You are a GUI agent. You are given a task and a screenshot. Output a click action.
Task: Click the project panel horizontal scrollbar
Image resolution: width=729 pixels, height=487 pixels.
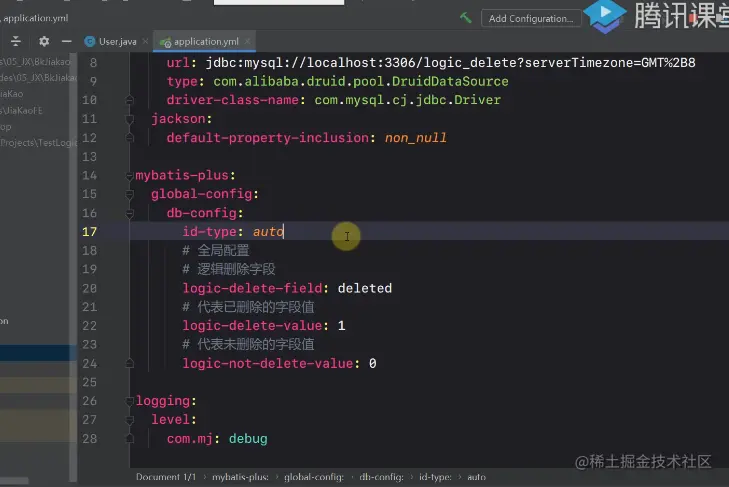[14, 481]
